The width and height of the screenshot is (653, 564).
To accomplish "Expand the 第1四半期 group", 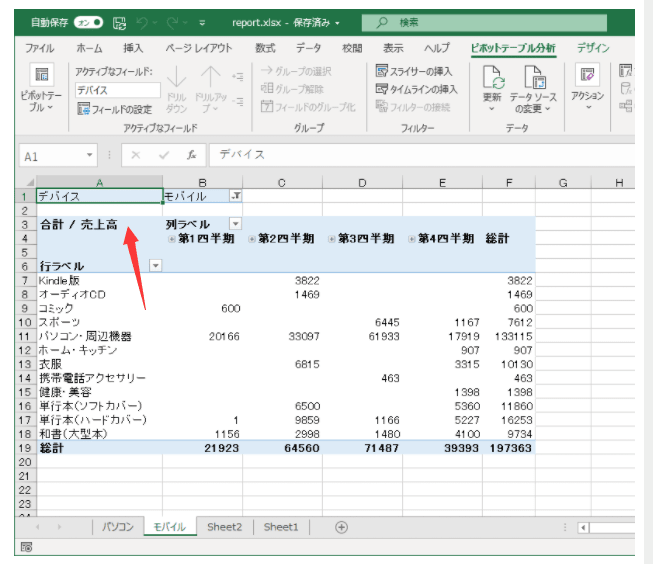I will tap(171, 239).
